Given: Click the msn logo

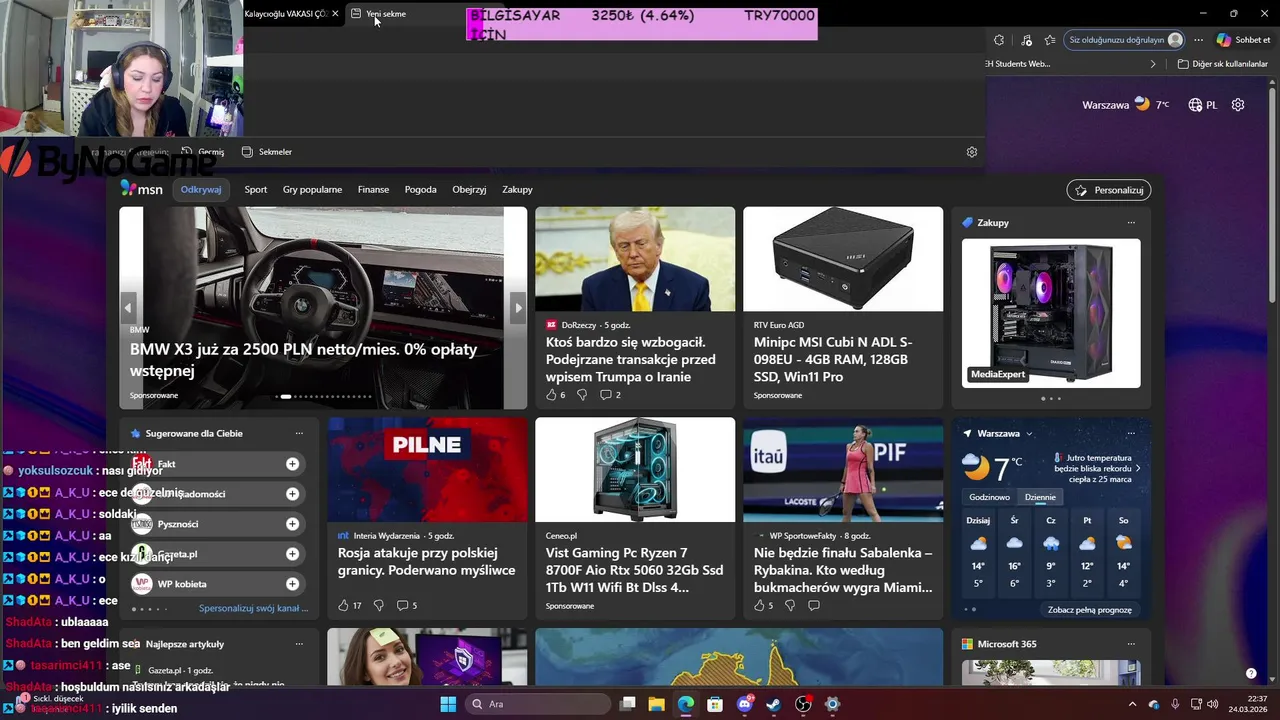Looking at the screenshot, I should 142,189.
